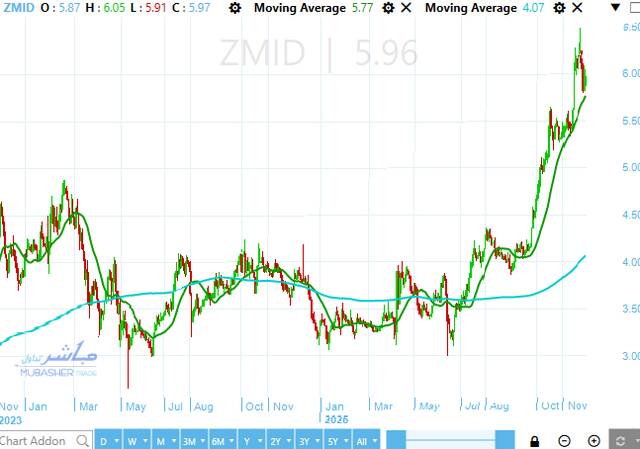Open settings for Moving Average 4.07
640x449 pixels.
click(558, 8)
